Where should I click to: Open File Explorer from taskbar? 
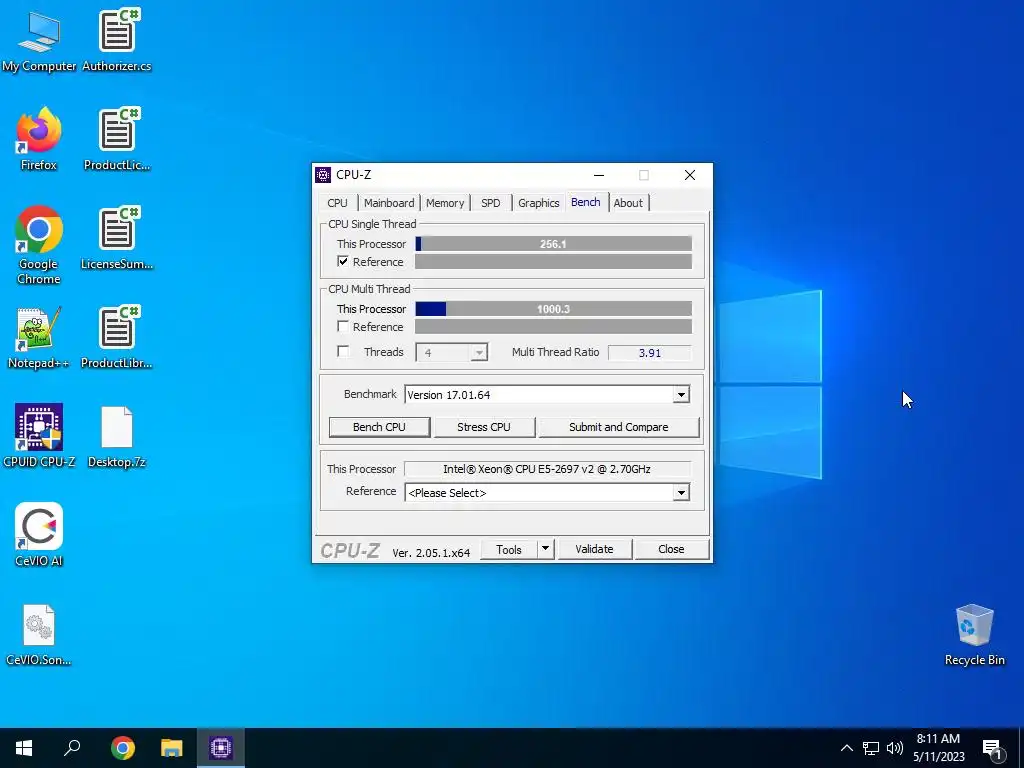172,748
